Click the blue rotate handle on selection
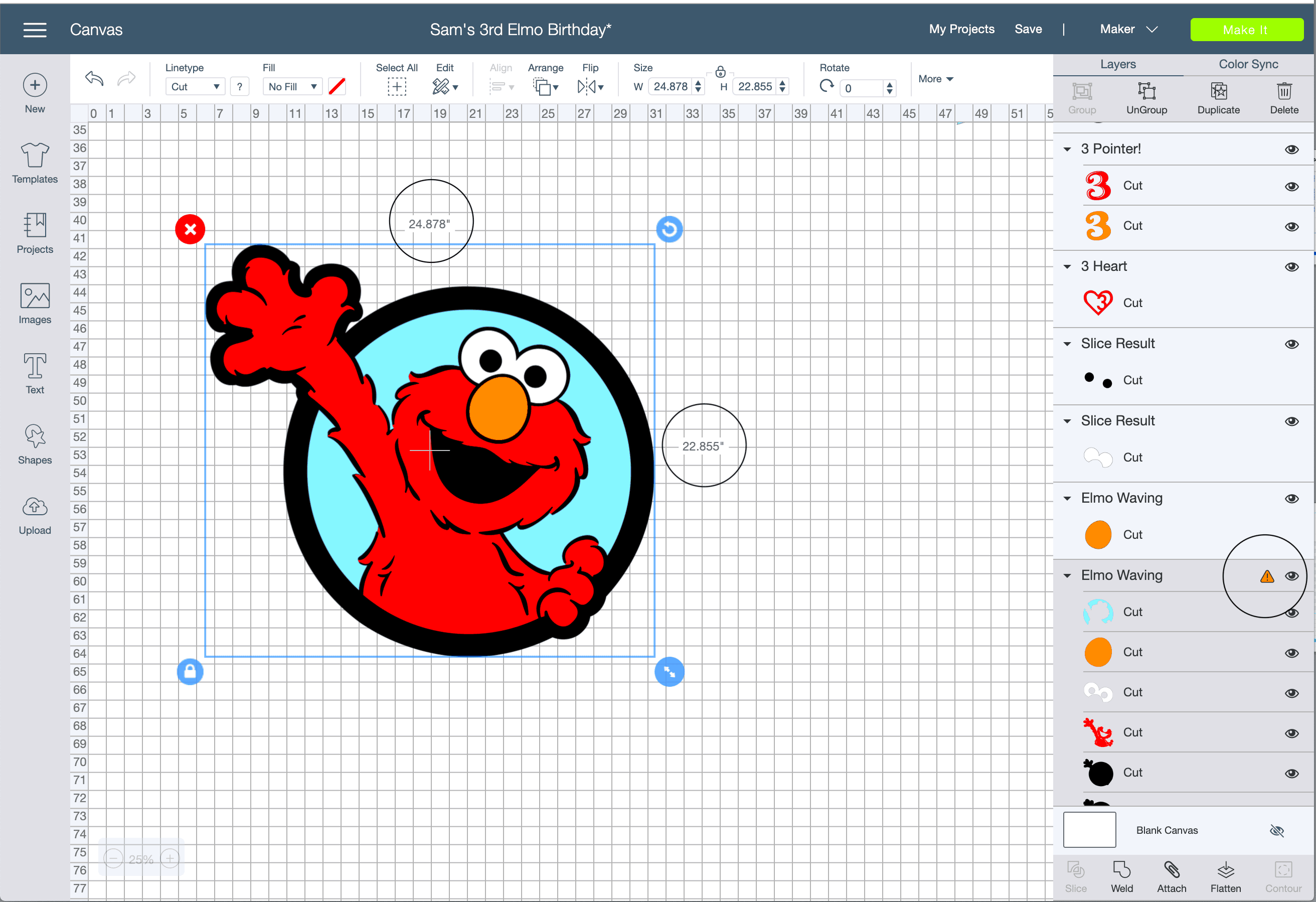 [x=670, y=229]
